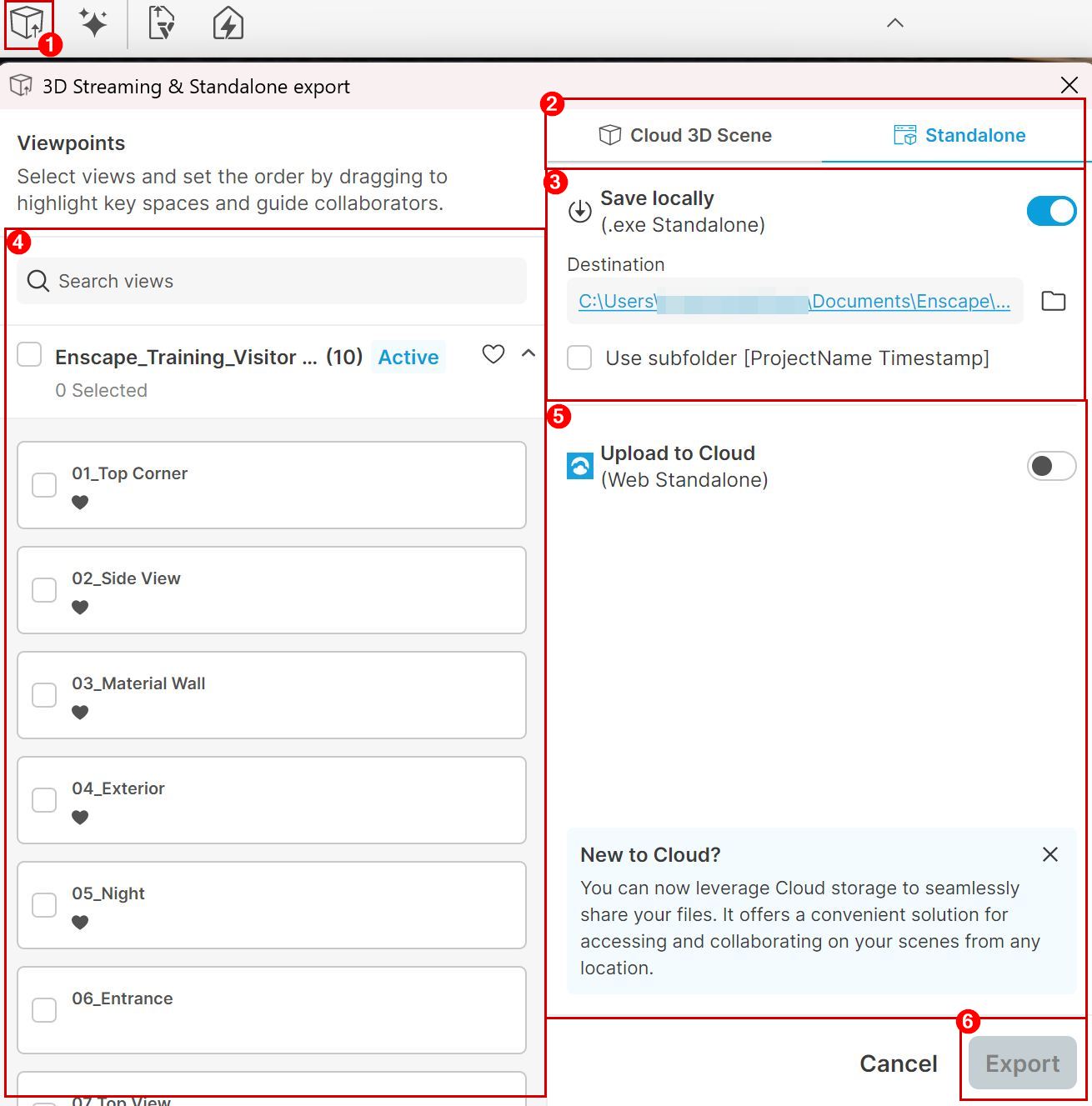Check the 02_Side View checkbox
Screen dimensions: 1092x1106
tap(44, 590)
